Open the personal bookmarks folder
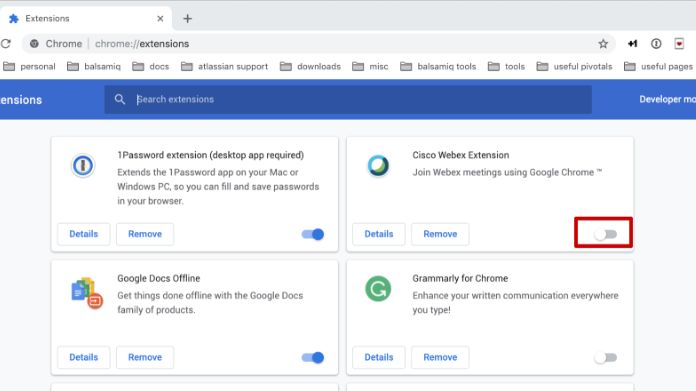The image size is (696, 391). click(x=29, y=67)
